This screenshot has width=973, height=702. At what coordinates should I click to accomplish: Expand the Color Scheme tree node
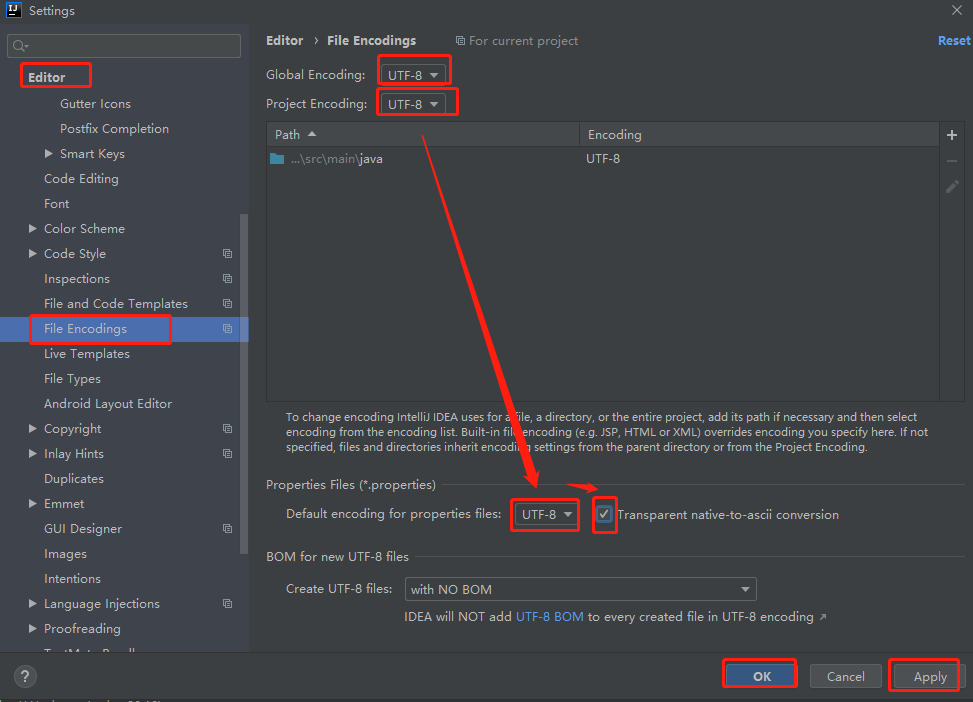(x=33, y=228)
